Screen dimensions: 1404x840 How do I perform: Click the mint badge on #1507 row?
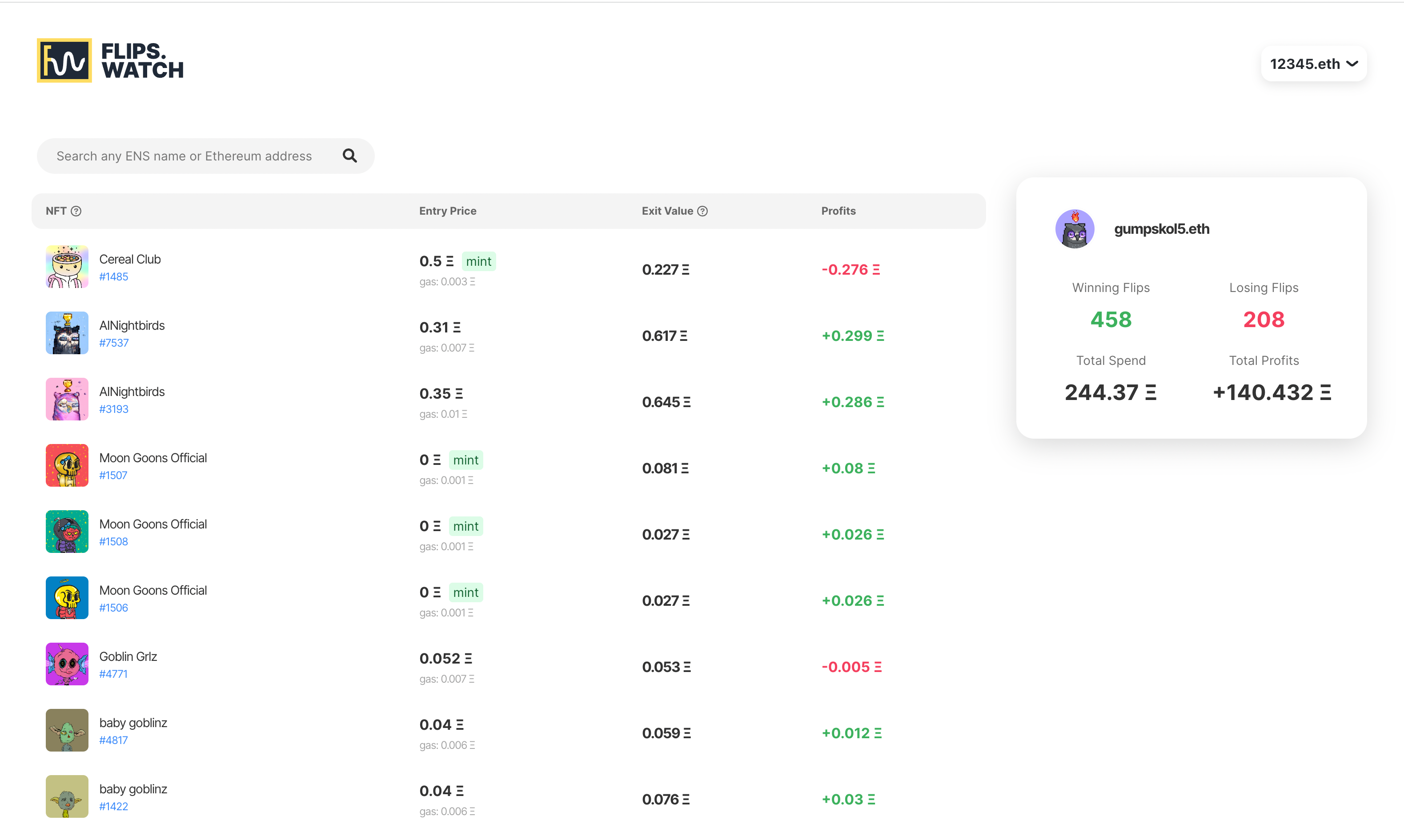466,460
